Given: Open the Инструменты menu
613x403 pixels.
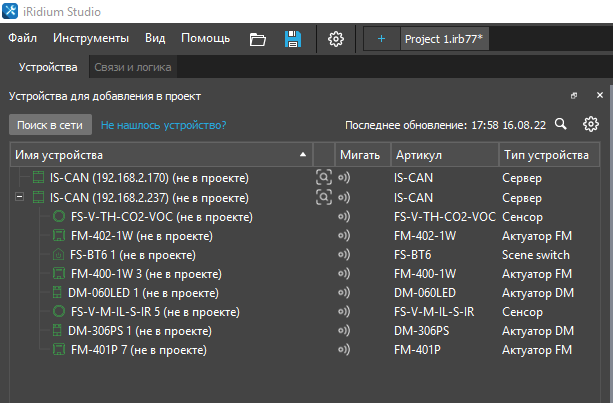Looking at the screenshot, I should click(x=91, y=39).
